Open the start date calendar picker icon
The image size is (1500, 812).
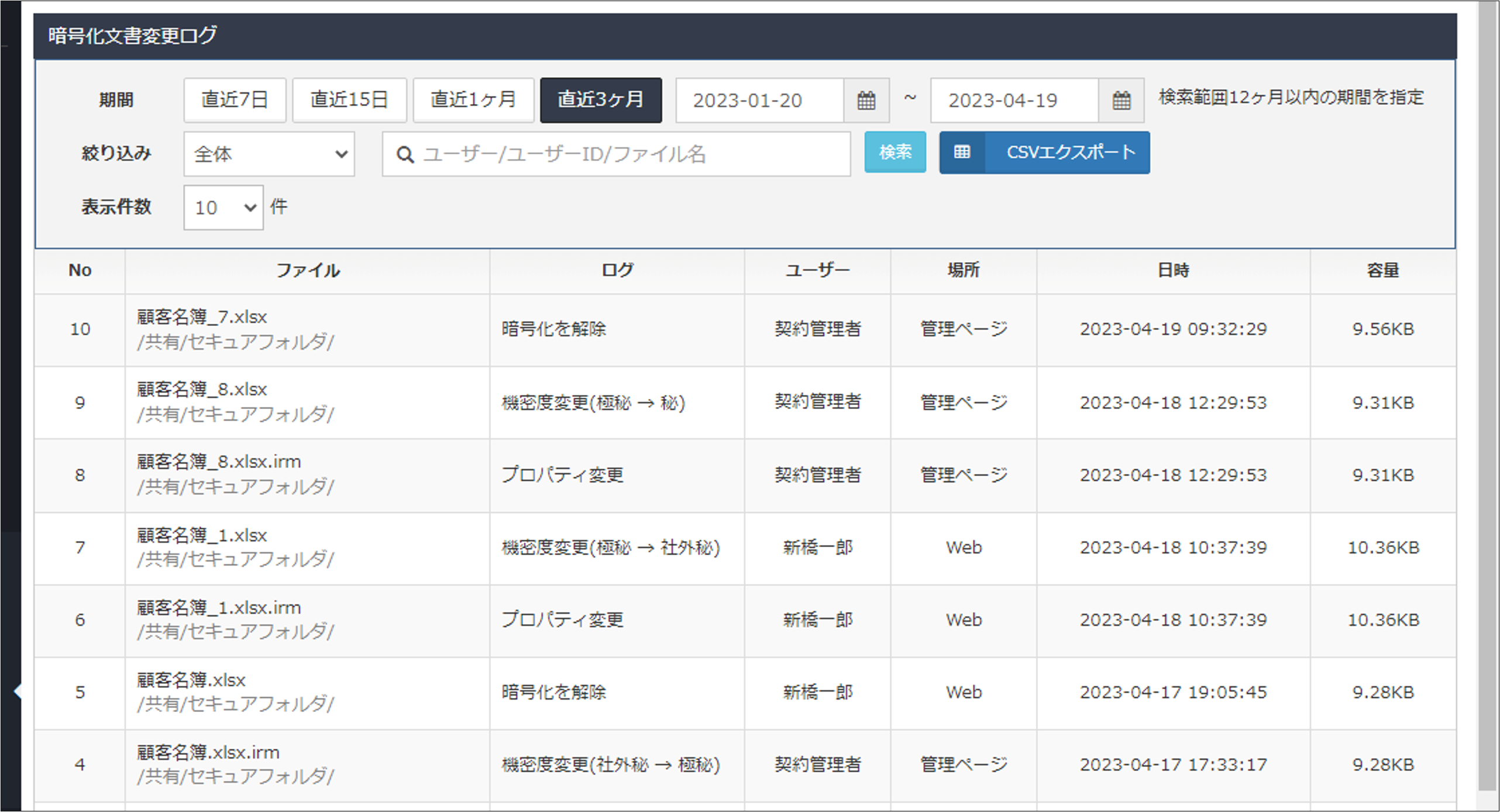pyautogui.click(x=866, y=100)
